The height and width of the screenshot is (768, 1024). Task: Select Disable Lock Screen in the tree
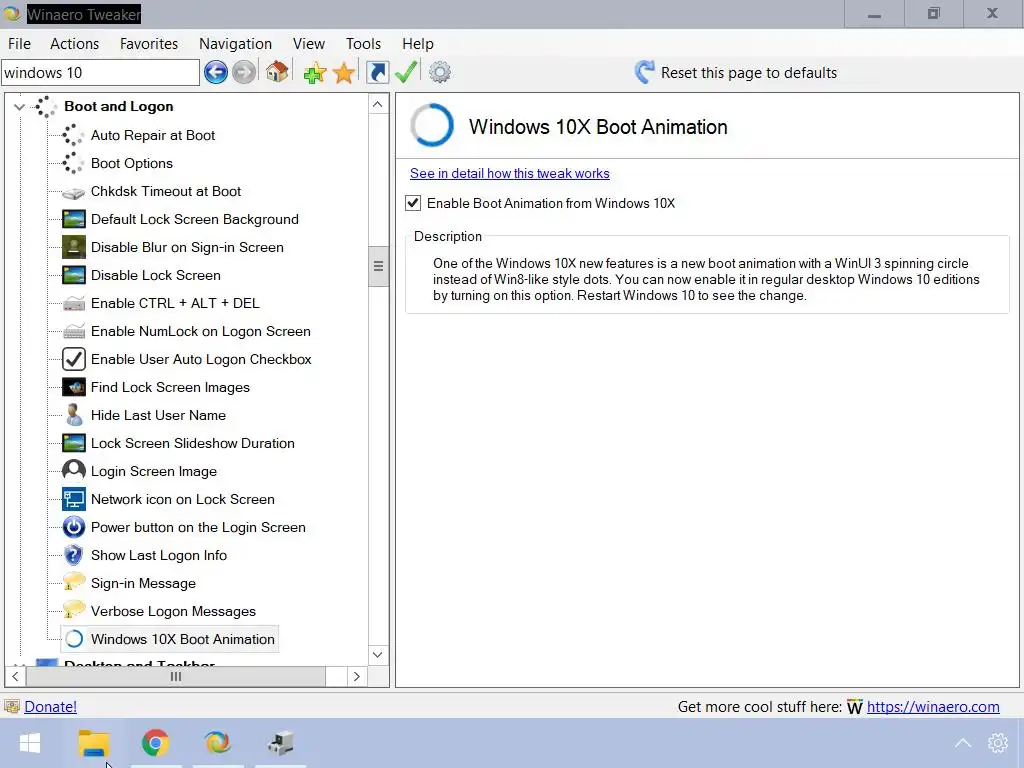155,276
